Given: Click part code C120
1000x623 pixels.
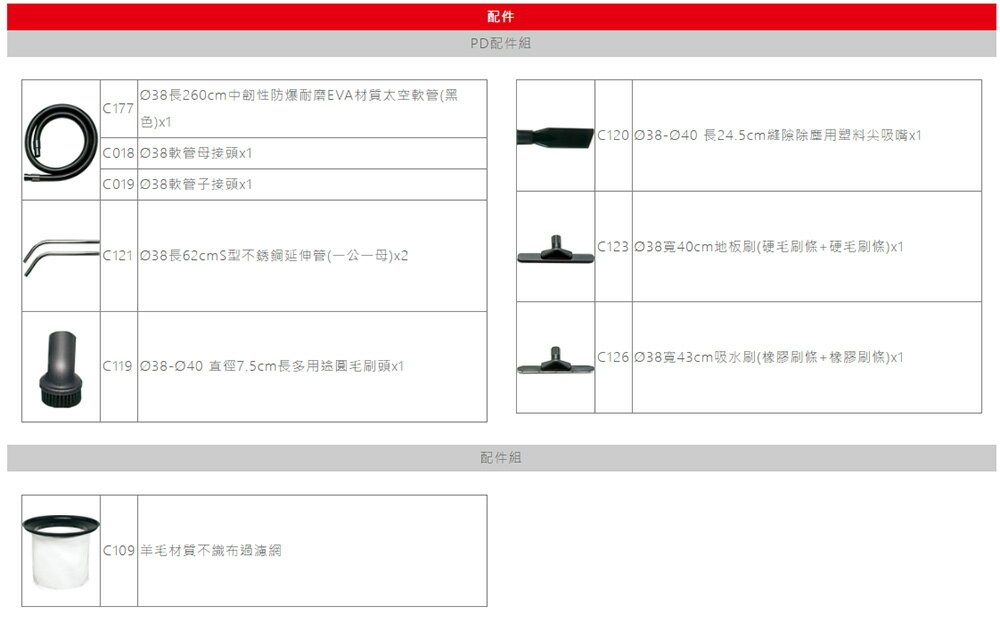Looking at the screenshot, I should [613, 135].
